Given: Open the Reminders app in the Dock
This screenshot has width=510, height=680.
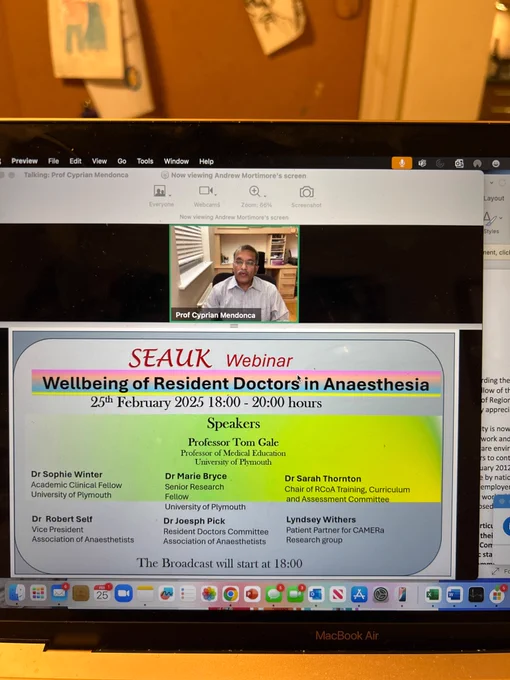Looking at the screenshot, I should 188,594.
